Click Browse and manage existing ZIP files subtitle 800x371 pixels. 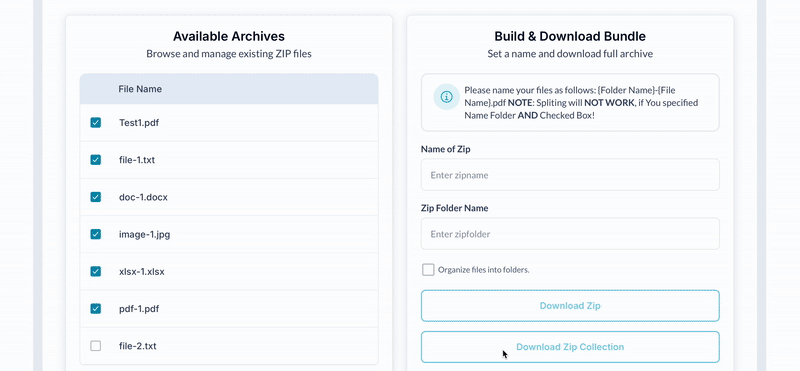[229, 54]
